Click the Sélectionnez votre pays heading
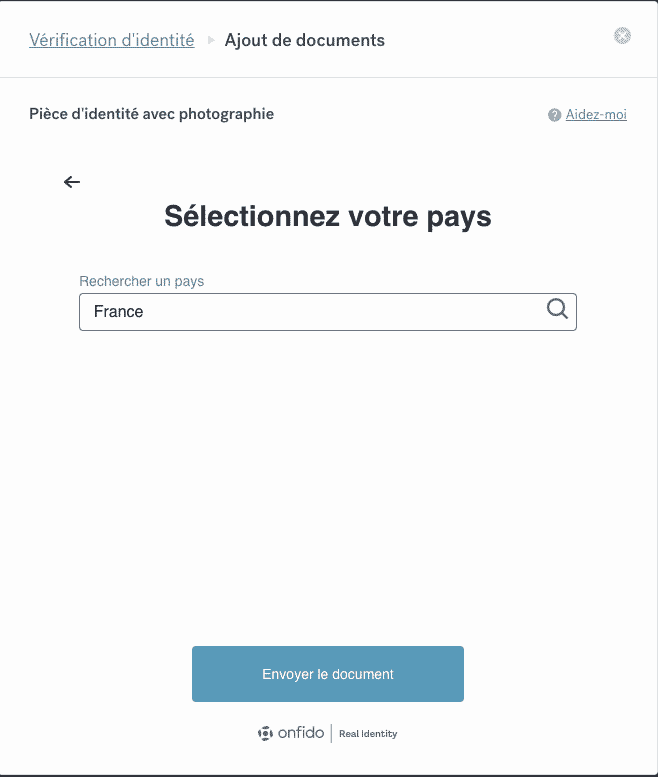 click(x=328, y=216)
